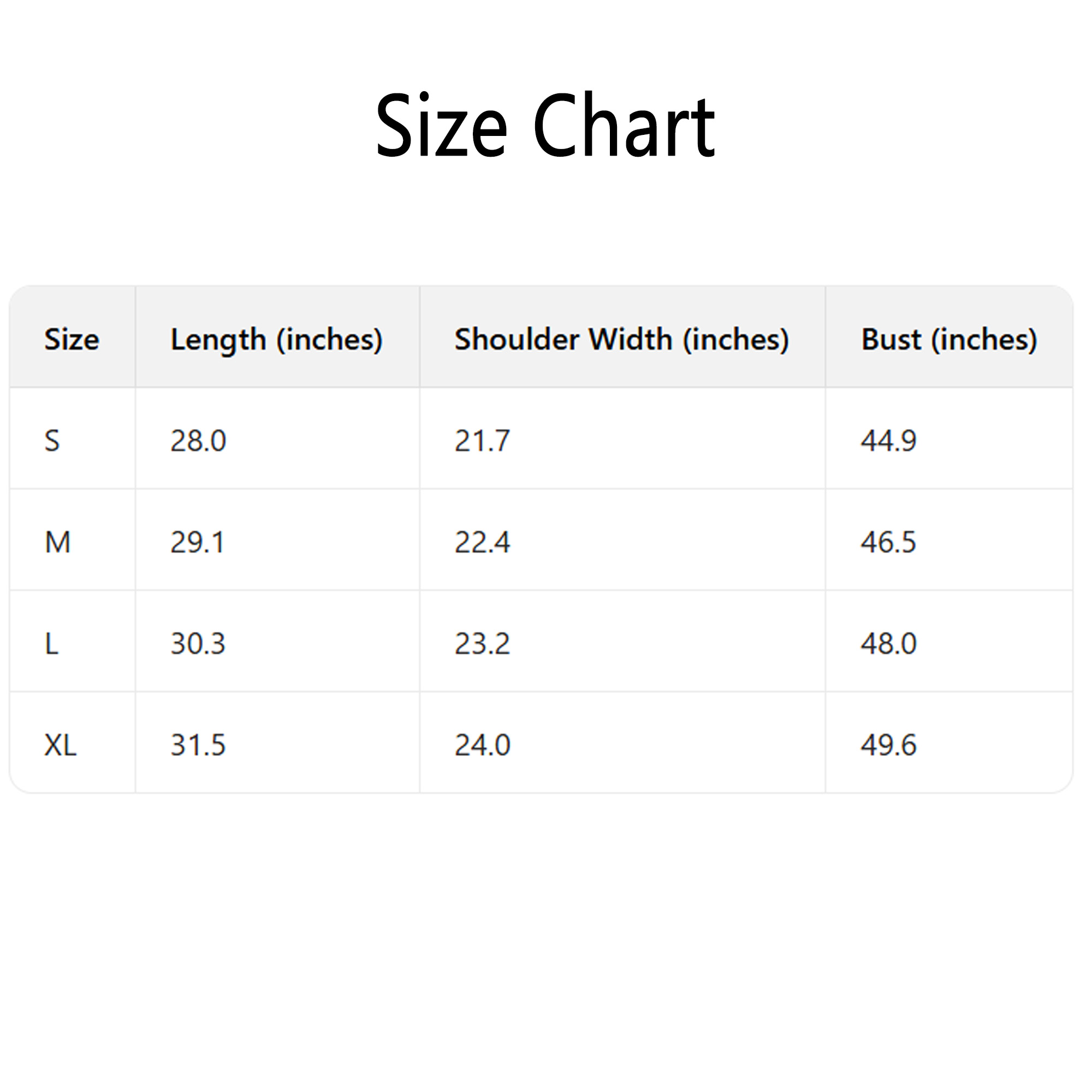This screenshot has height=1092, width=1092.
Task: Select the Bust (inches) column header
Action: tap(949, 340)
